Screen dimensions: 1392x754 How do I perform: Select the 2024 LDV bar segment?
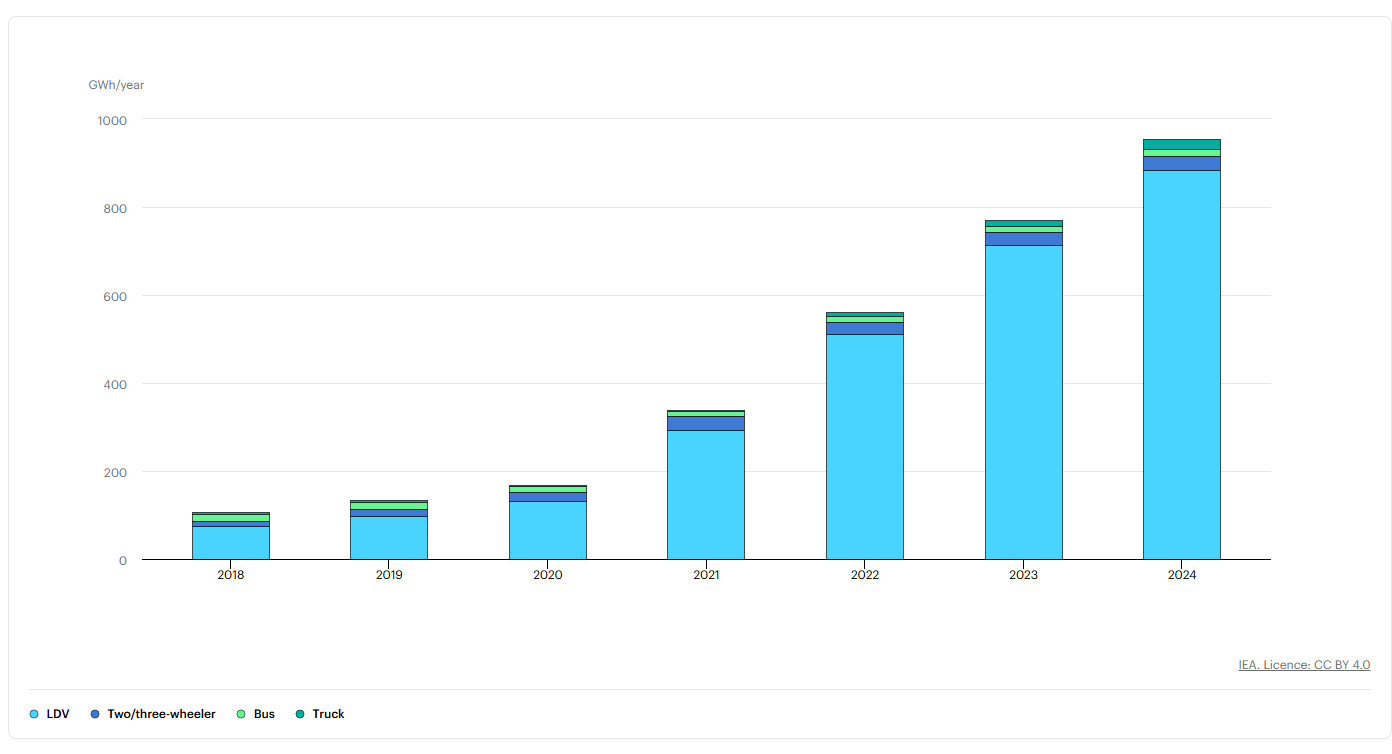tap(1182, 365)
